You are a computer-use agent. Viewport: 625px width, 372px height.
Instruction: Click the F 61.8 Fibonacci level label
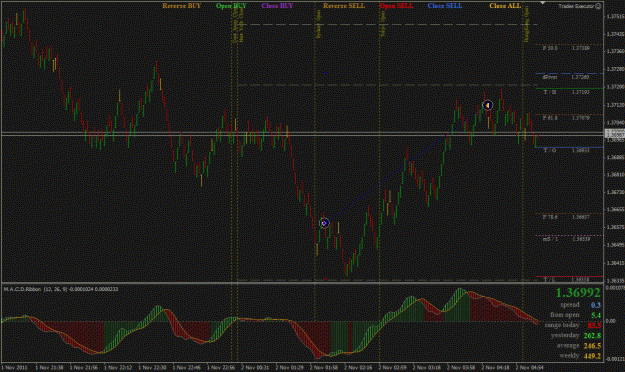[x=550, y=118]
